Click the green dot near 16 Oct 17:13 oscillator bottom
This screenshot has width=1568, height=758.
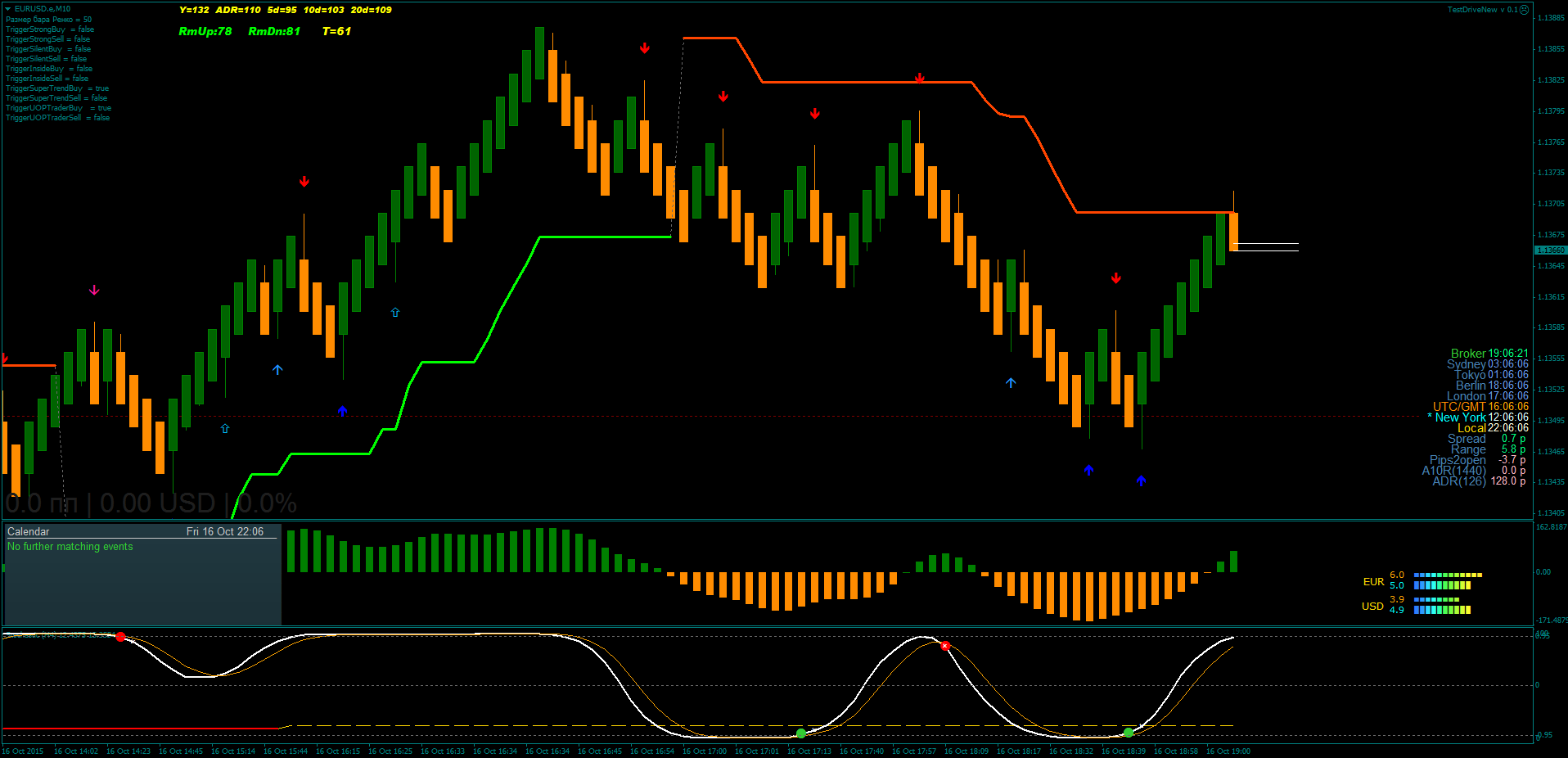tap(801, 733)
